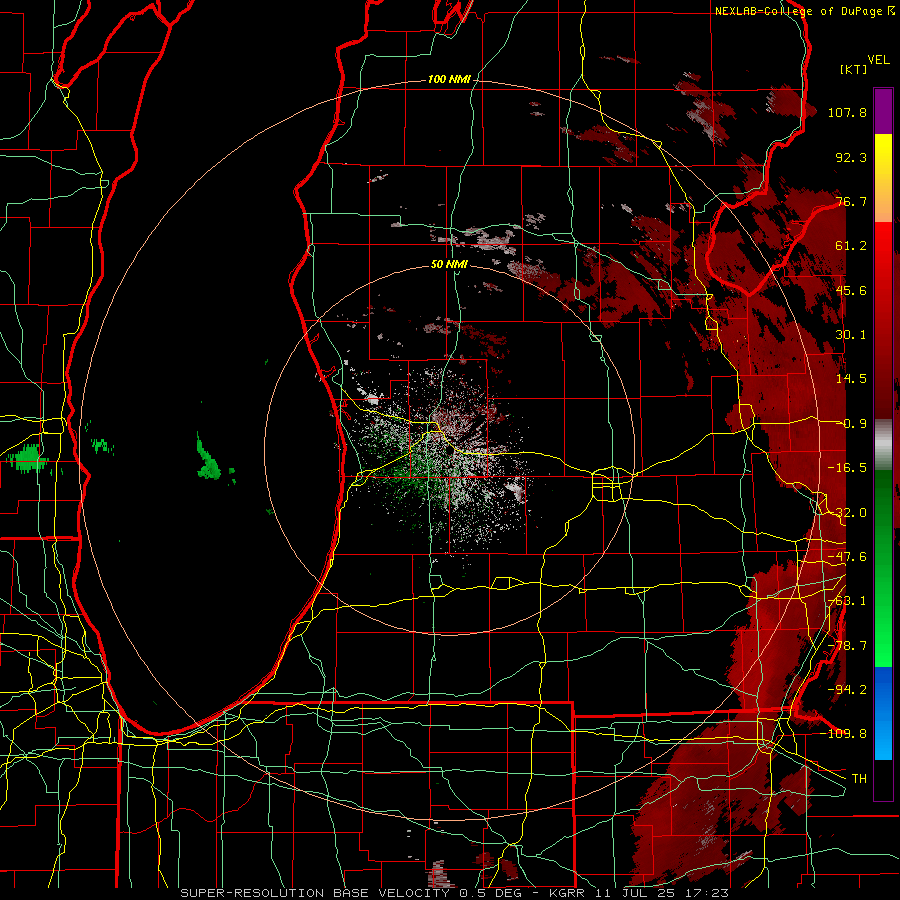900x900 pixels.
Task: Click the 45.6 velocity scale value
Action: click(x=851, y=290)
